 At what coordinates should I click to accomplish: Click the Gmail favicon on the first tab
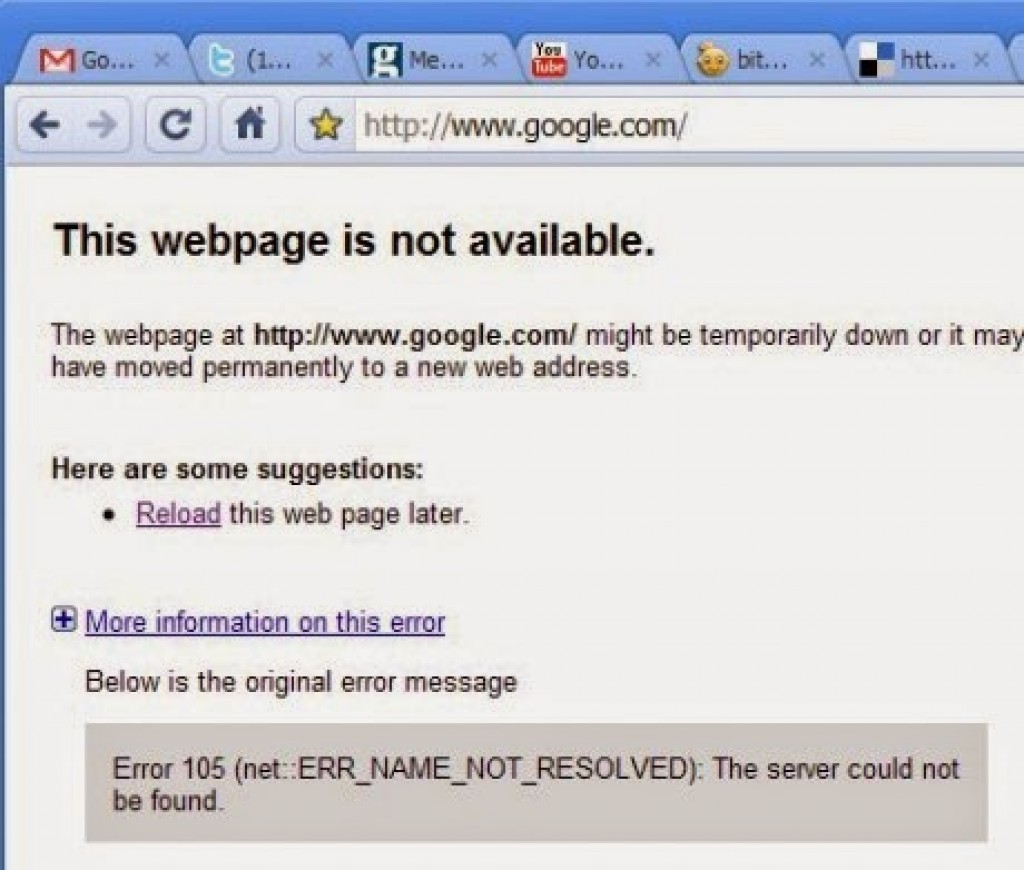[56, 61]
